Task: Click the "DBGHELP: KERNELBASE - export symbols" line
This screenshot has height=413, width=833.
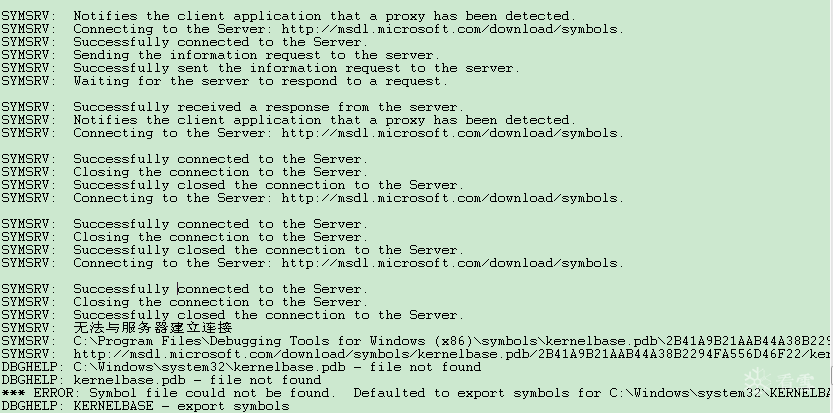Action: tap(145, 406)
